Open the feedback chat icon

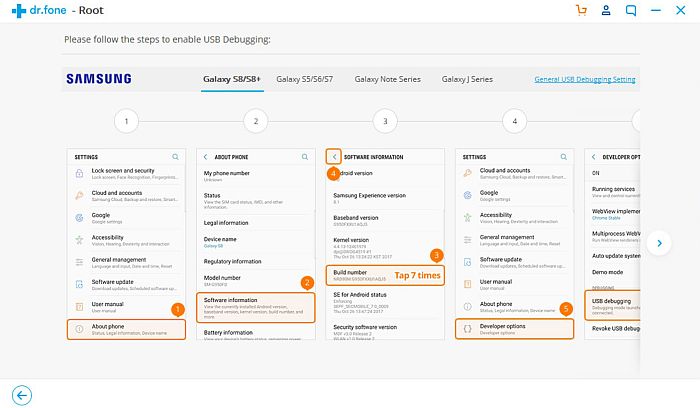pyautogui.click(x=630, y=10)
